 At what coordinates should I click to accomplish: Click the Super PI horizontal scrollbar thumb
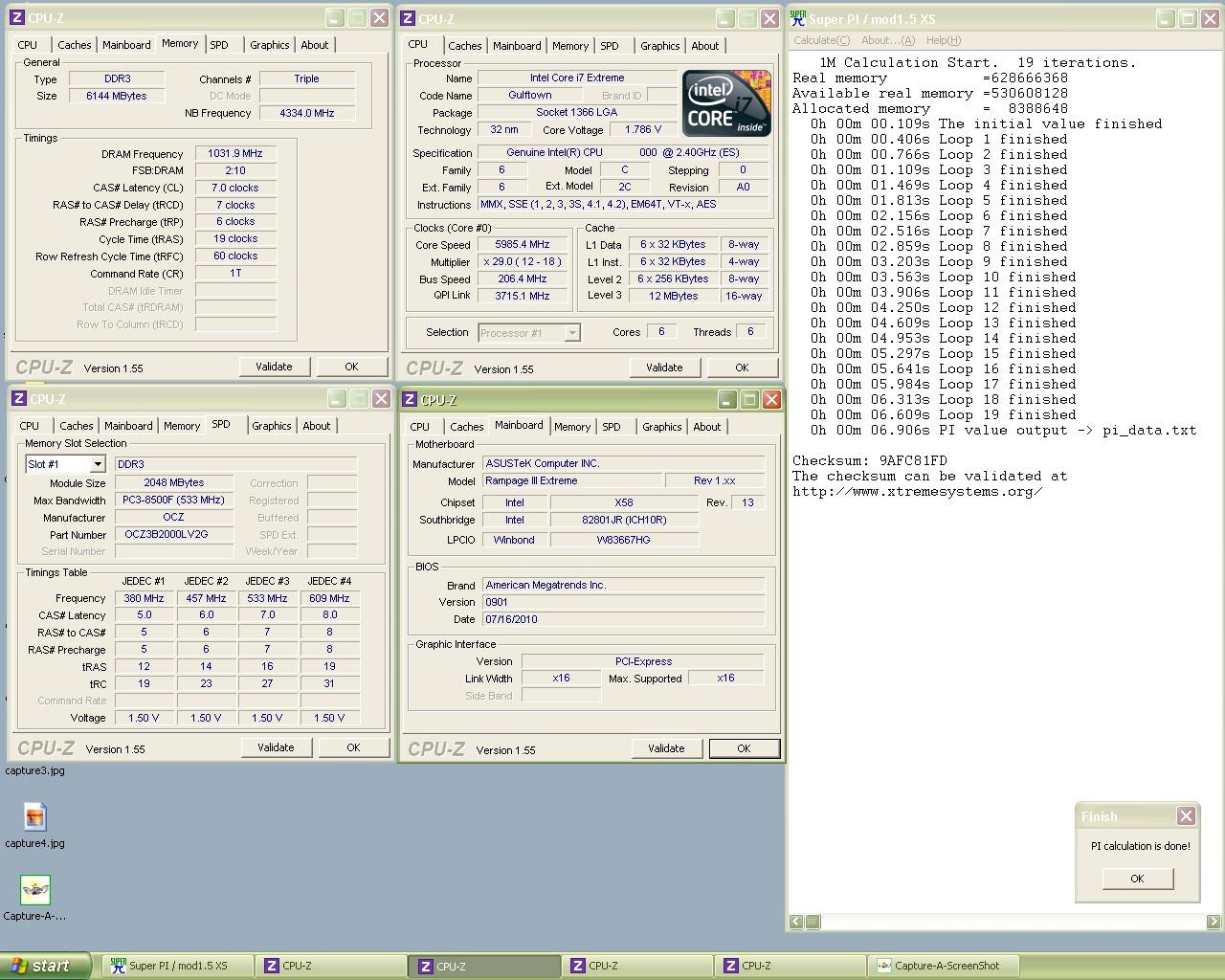coord(813,922)
